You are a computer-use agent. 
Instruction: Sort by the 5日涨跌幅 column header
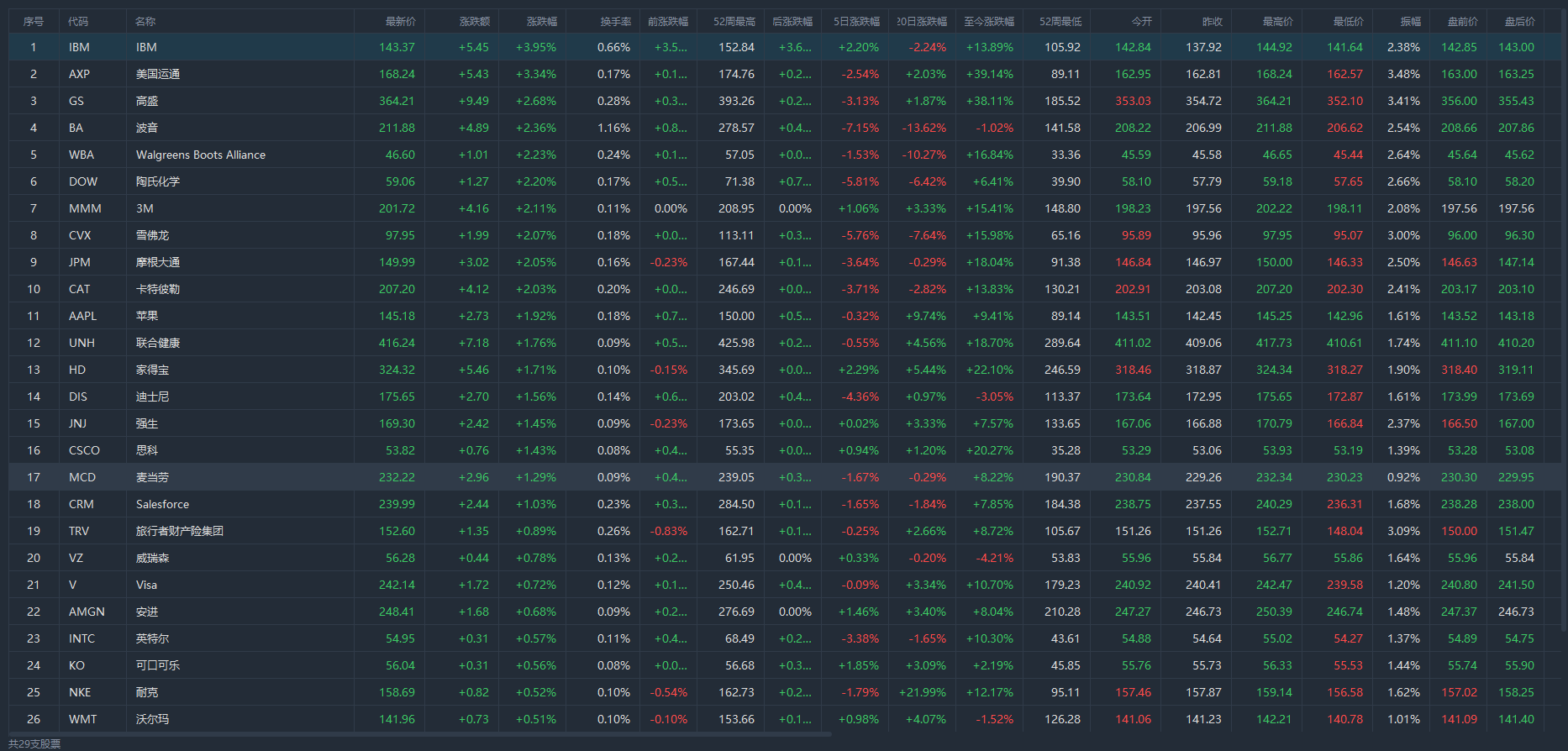856,21
